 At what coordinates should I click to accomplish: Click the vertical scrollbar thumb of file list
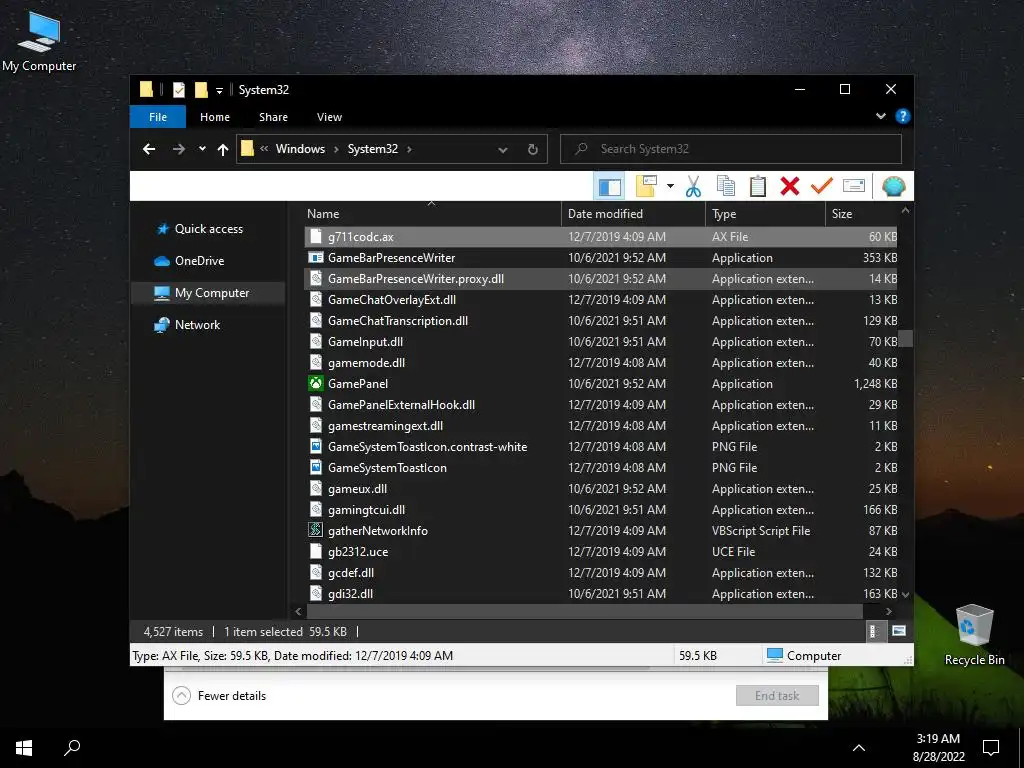(905, 338)
